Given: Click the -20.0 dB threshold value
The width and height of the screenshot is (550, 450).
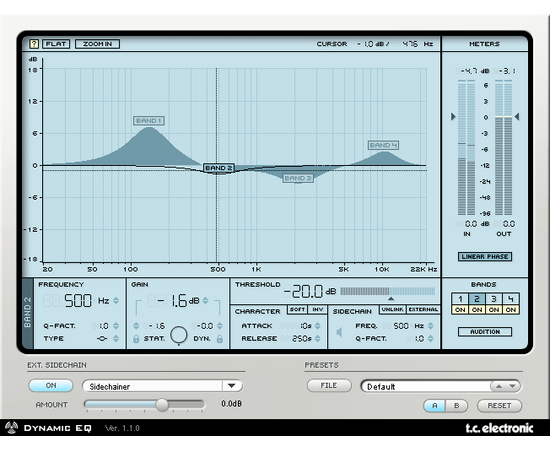Looking at the screenshot, I should 304,291.
